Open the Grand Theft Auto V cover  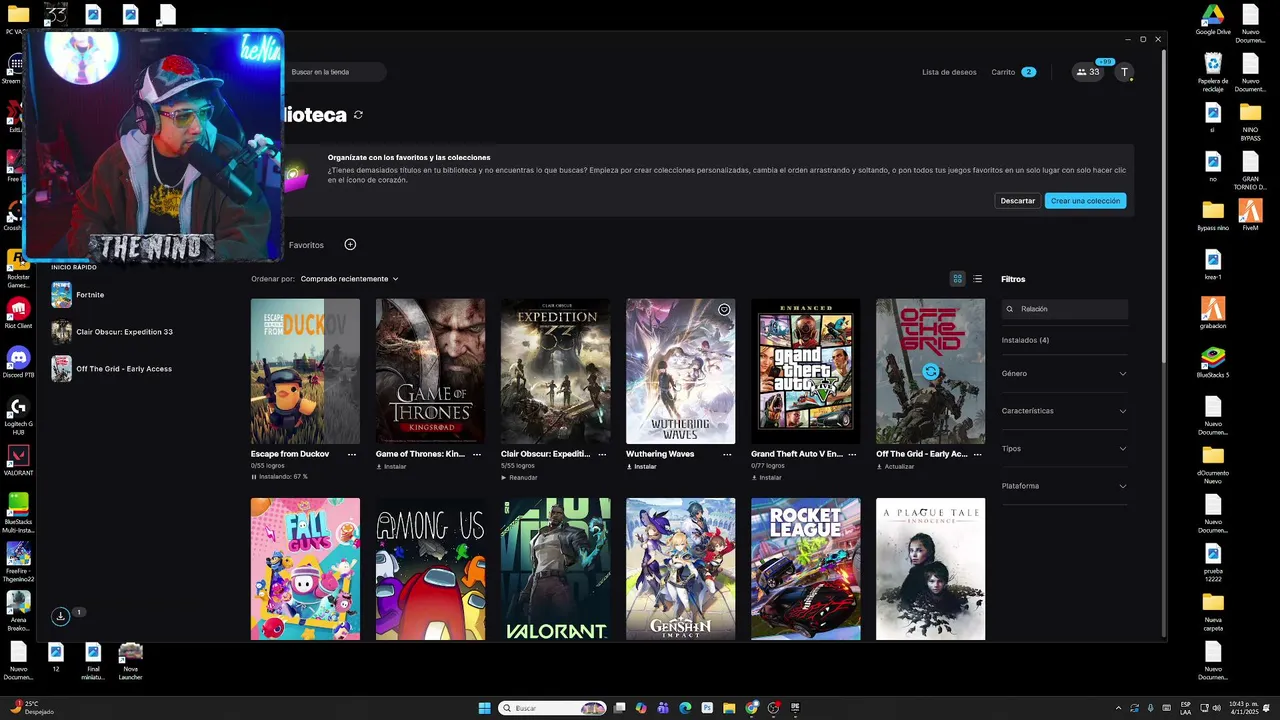[805, 371]
